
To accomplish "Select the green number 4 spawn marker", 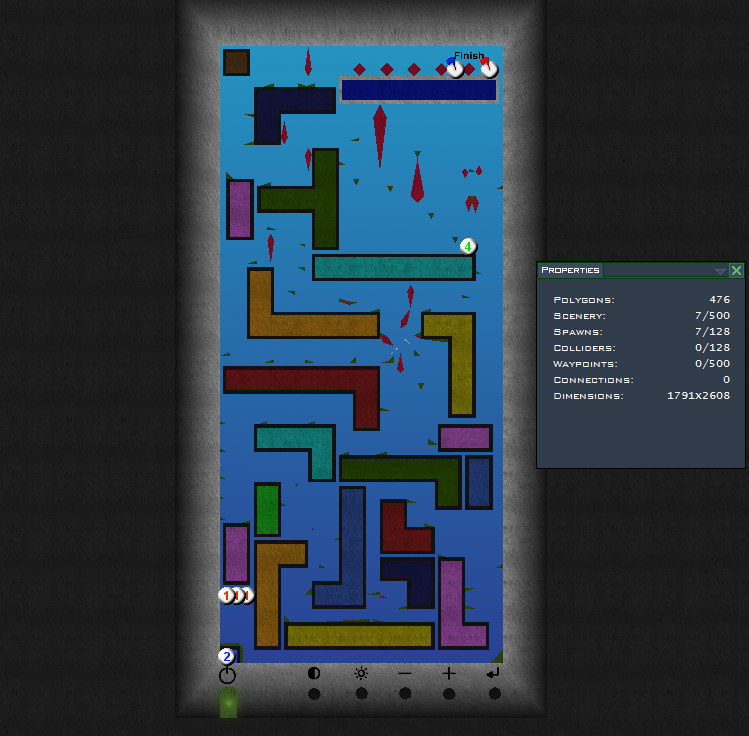I will [x=468, y=246].
